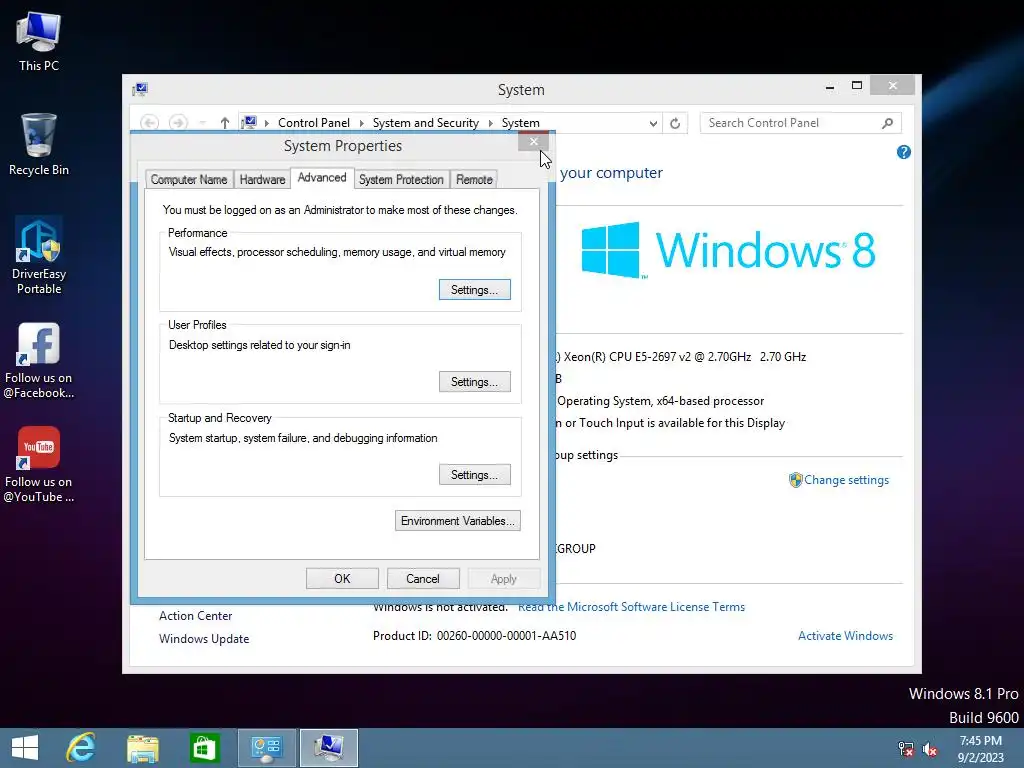Click the System breadcrumb

pyautogui.click(x=520, y=123)
